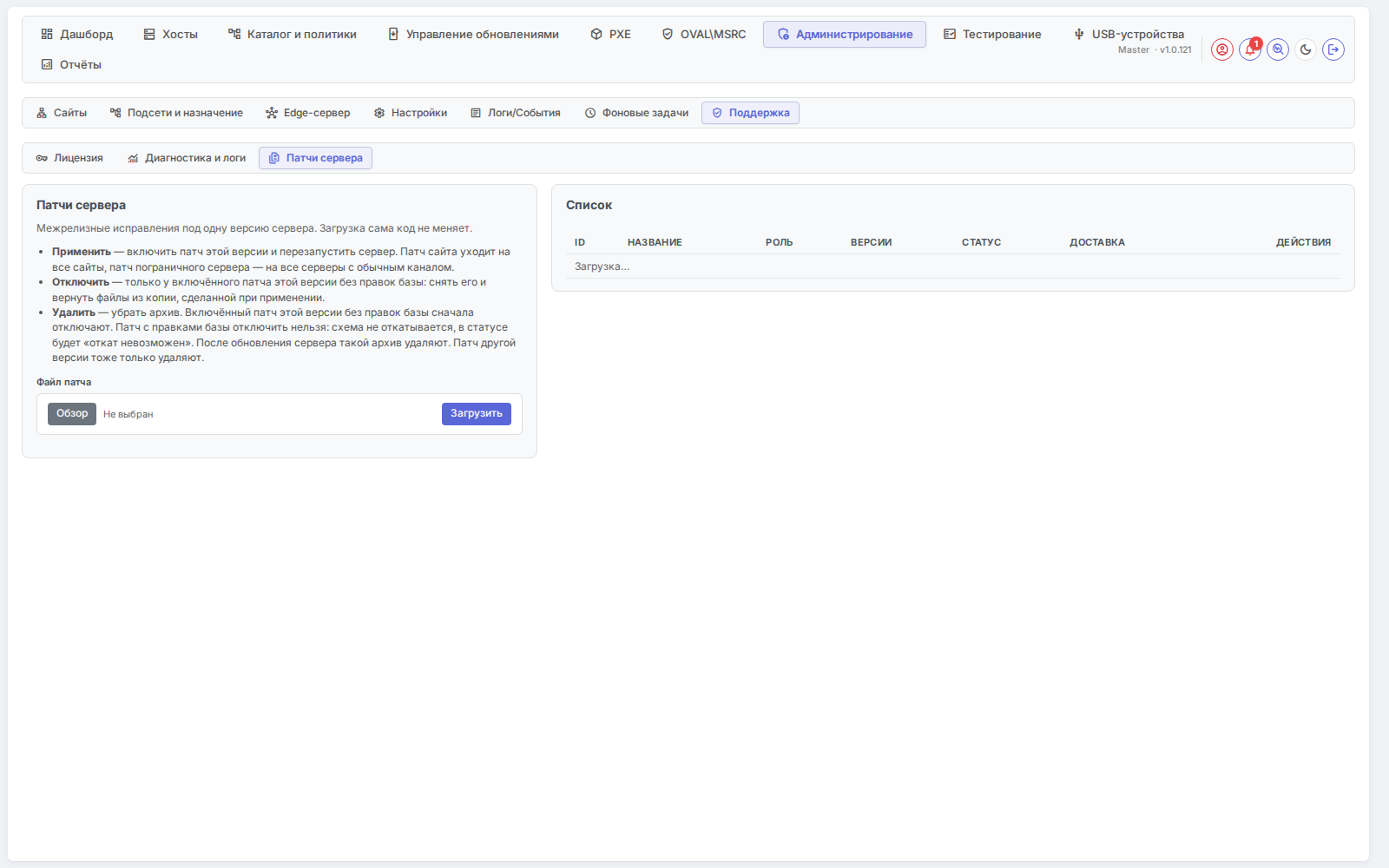The height and width of the screenshot is (868, 1389).
Task: Click the ДЕЙСТВИЯ column header
Action: point(1303,242)
